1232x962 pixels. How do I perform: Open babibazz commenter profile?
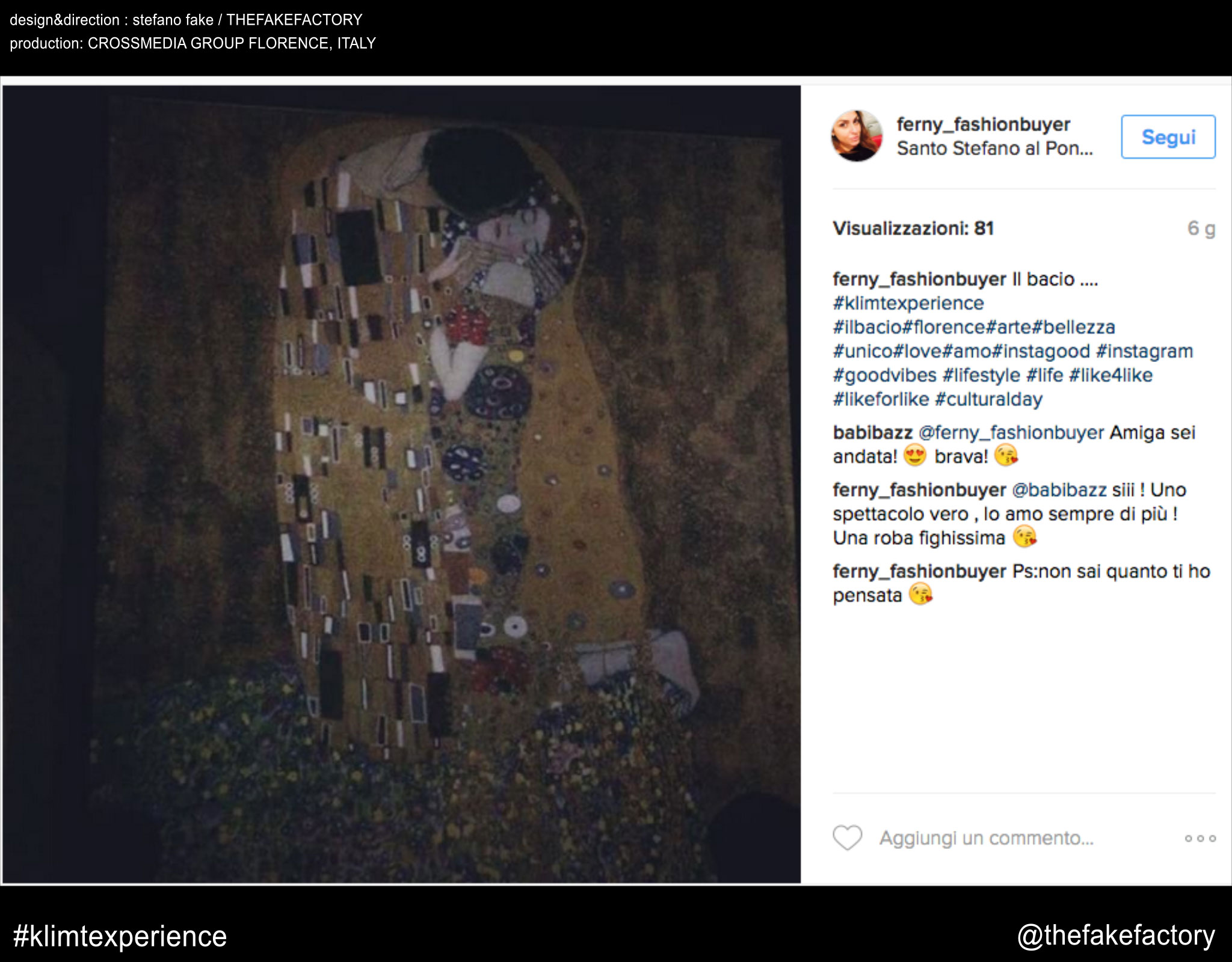(872, 432)
